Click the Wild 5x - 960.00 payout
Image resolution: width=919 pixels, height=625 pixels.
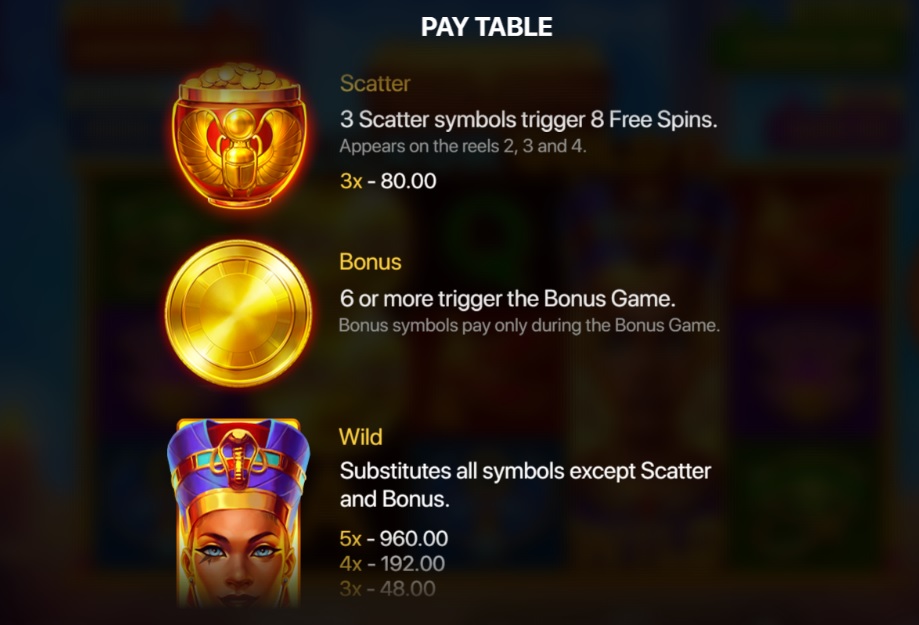[394, 538]
